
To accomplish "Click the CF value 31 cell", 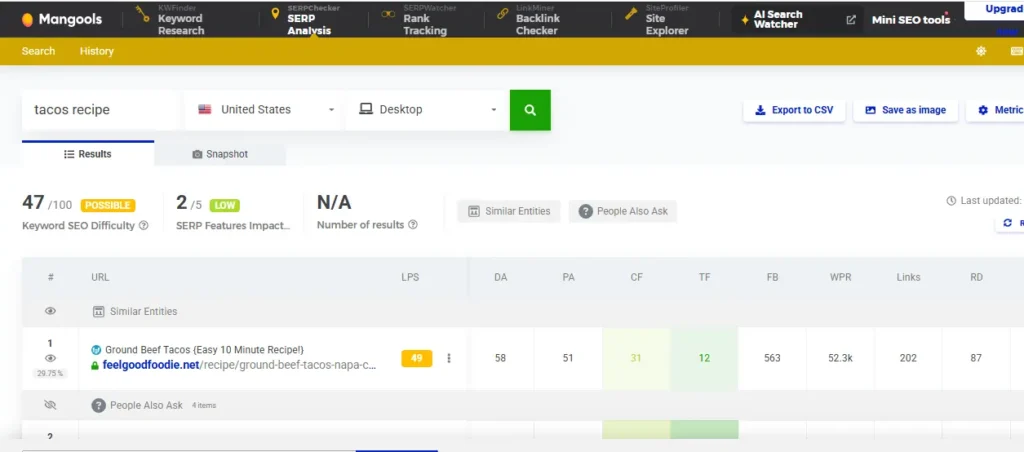I will (x=636, y=358).
